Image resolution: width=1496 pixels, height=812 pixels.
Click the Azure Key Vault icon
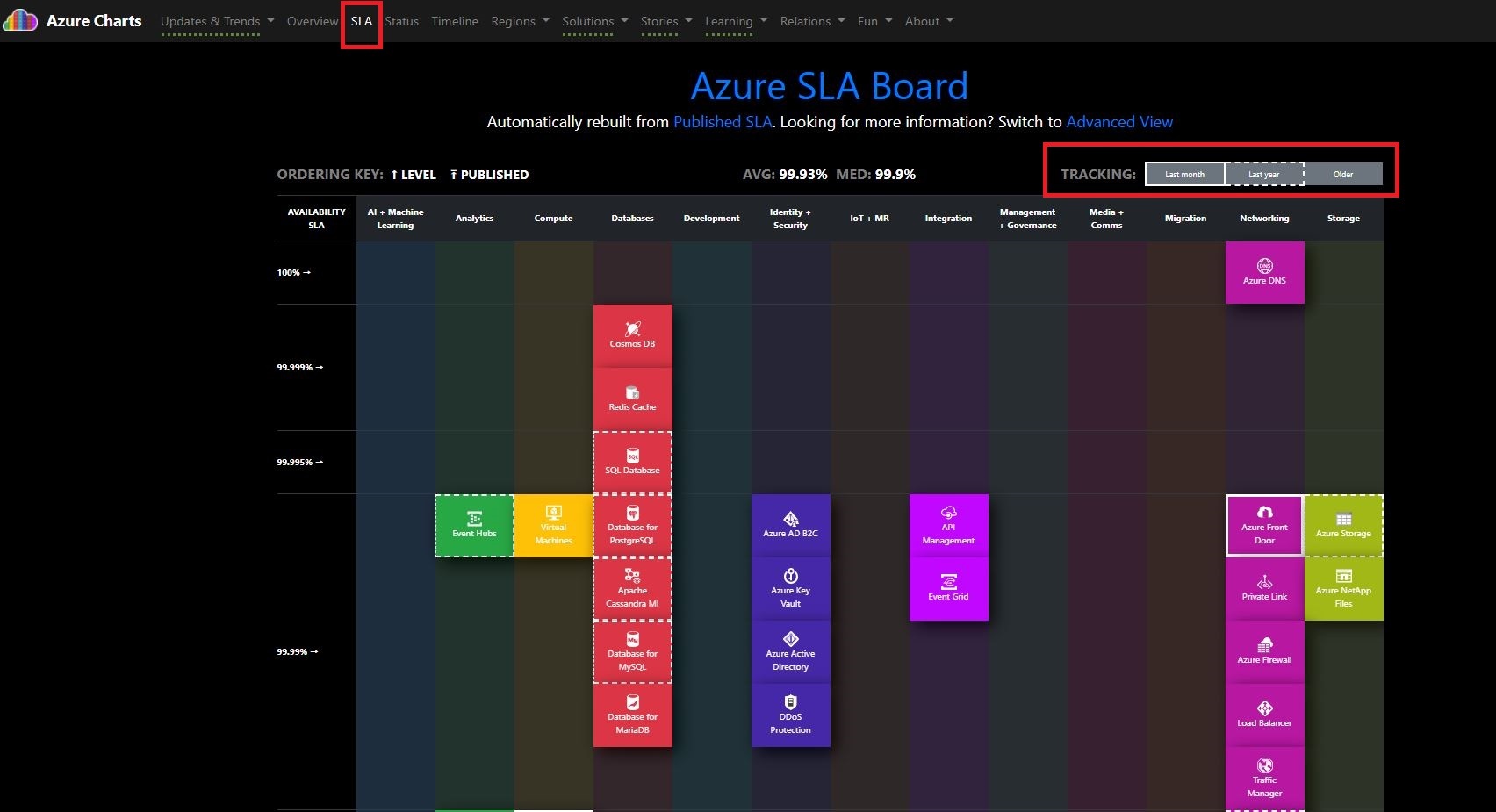click(x=790, y=589)
